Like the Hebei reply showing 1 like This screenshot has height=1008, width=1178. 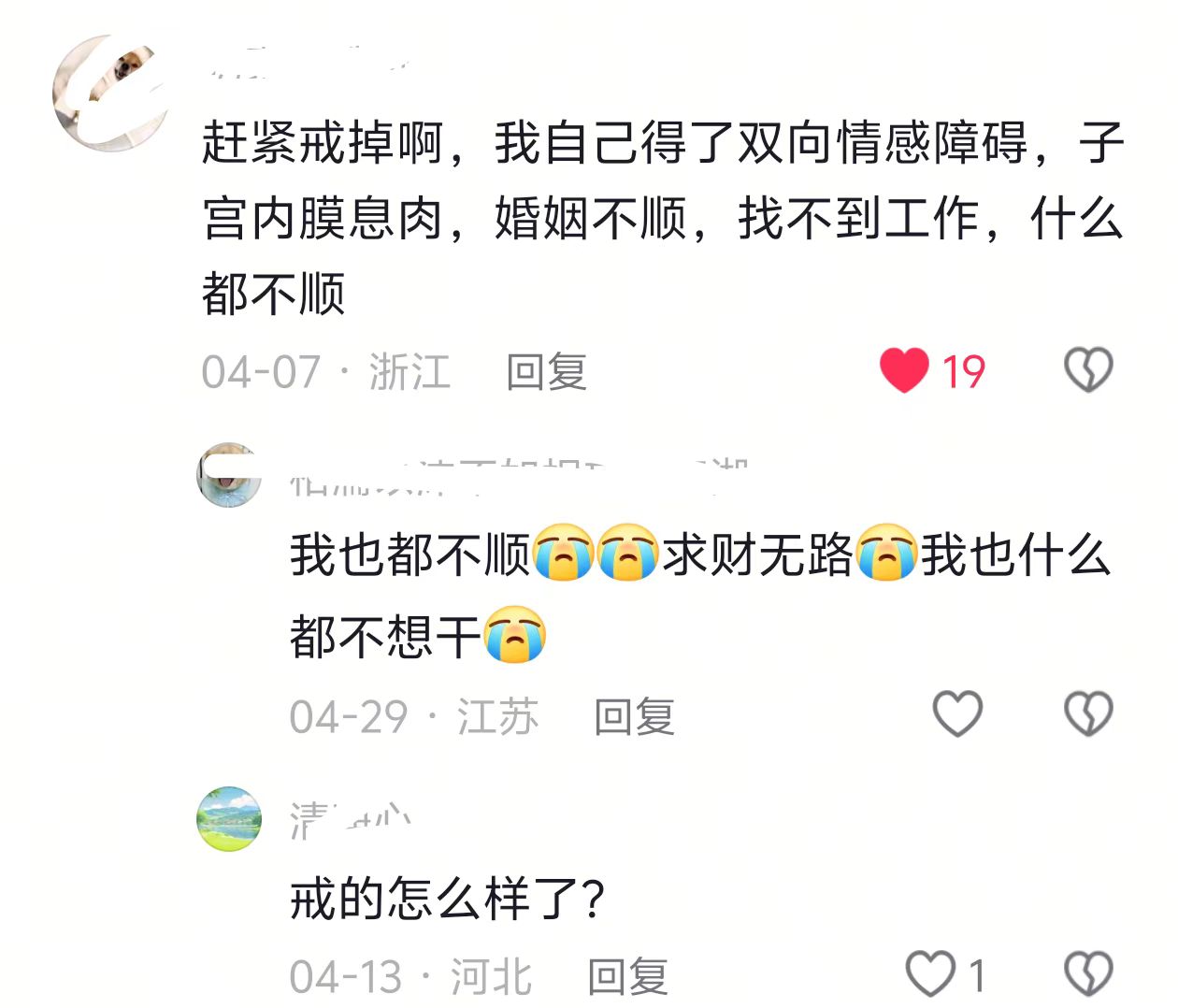(x=930, y=973)
